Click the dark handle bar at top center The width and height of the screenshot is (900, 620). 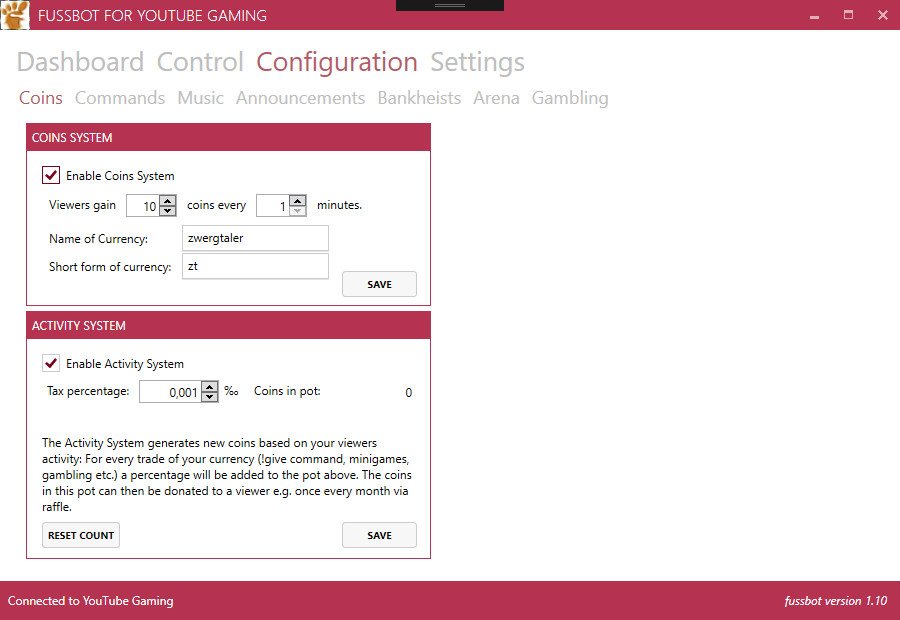pos(450,5)
